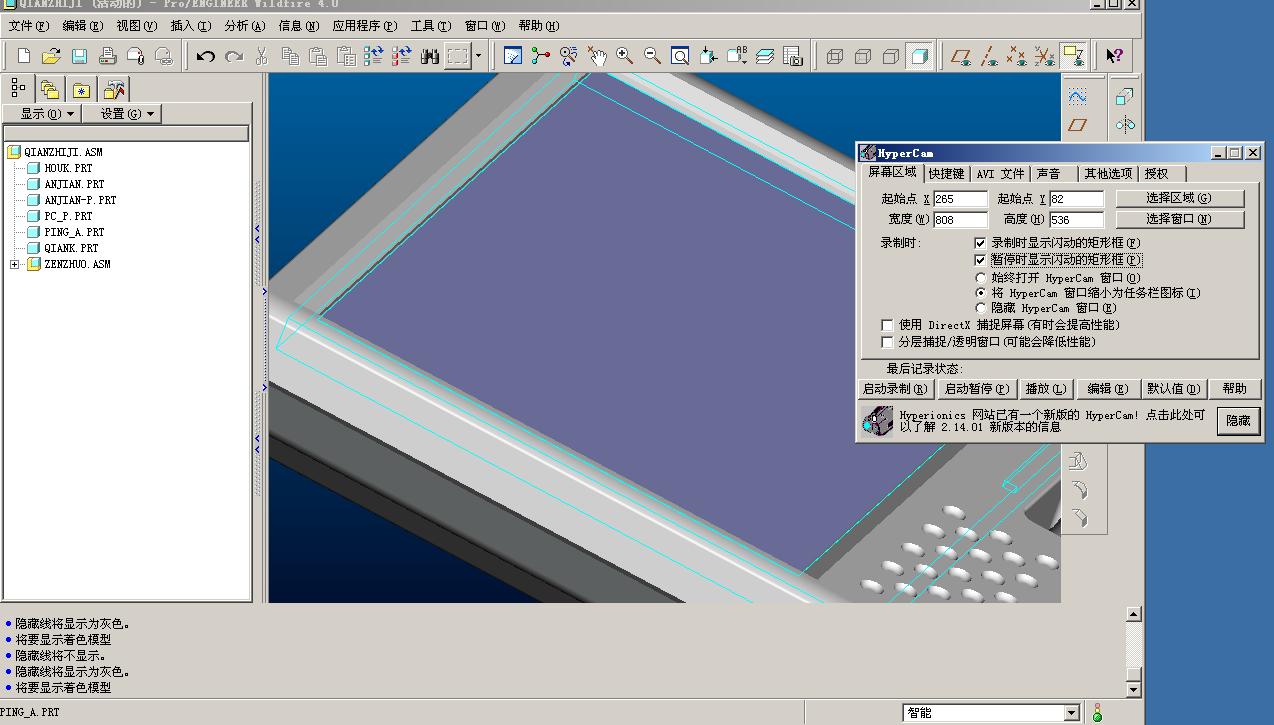Viewport: 1274px width, 725px height.
Task: Open the layers stack icon
Action: [x=765, y=56]
